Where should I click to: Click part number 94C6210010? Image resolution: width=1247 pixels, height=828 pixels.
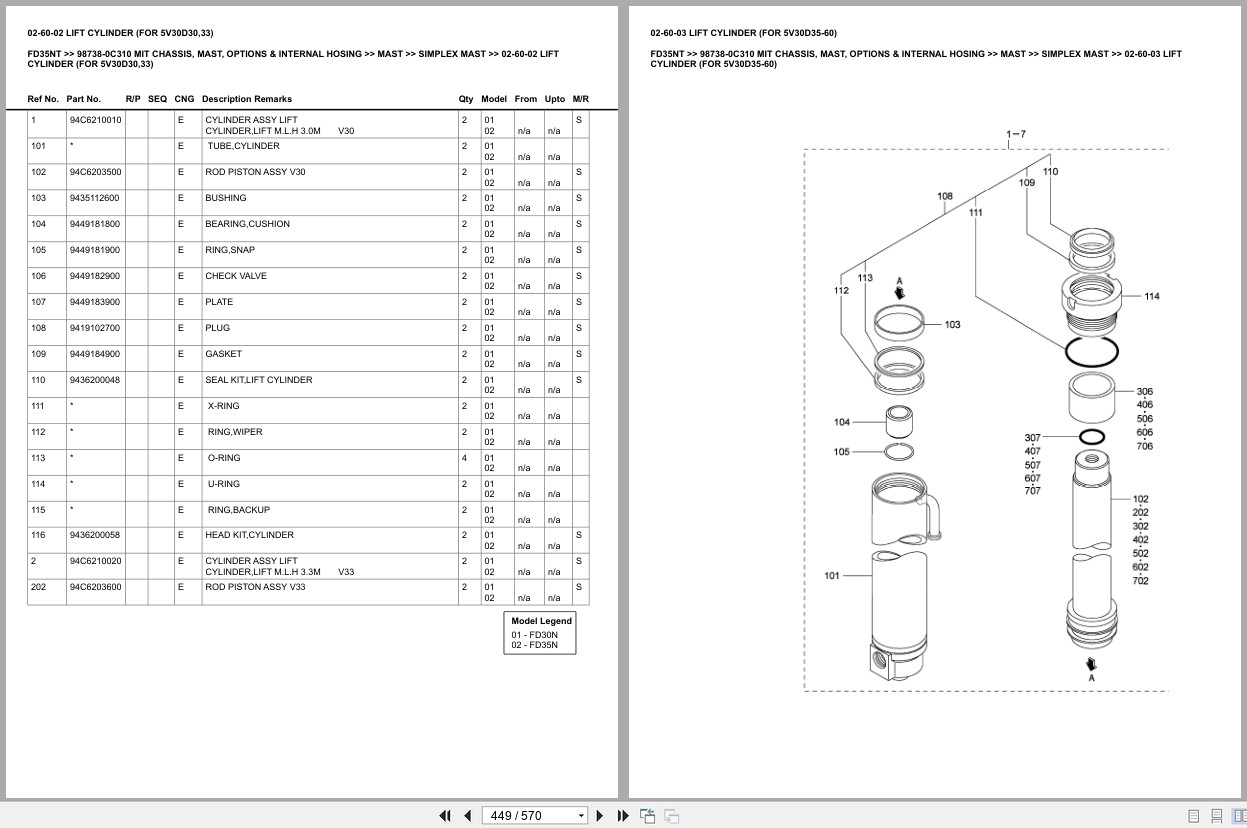[95, 120]
